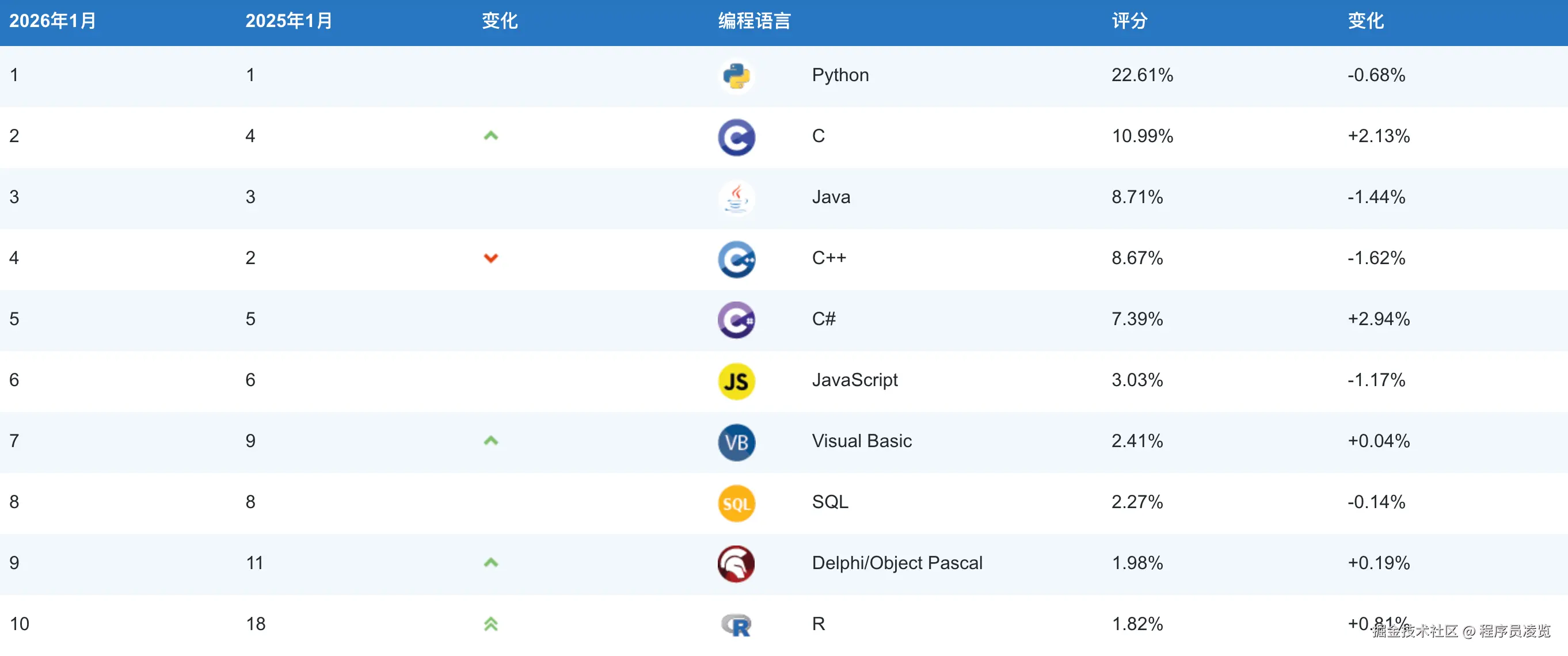
Task: Click the Visual Basic VB icon
Action: [736, 442]
